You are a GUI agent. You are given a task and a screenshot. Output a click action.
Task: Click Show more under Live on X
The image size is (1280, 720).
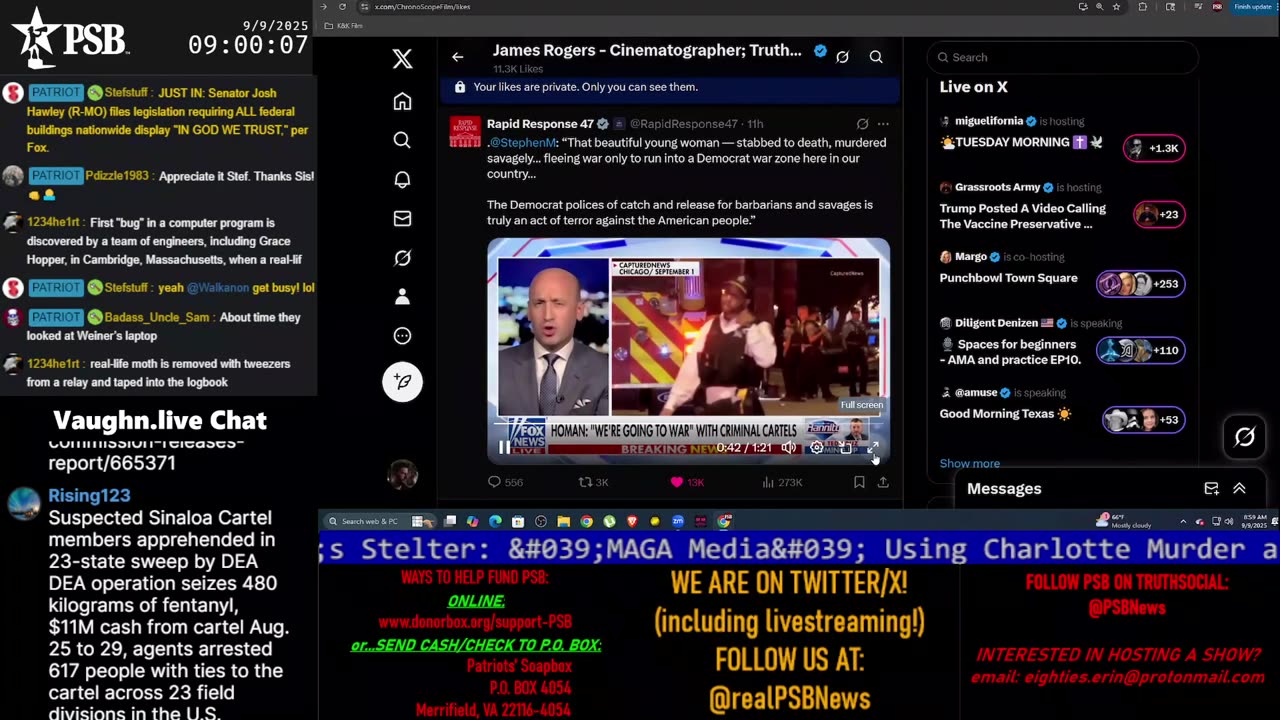coord(969,463)
